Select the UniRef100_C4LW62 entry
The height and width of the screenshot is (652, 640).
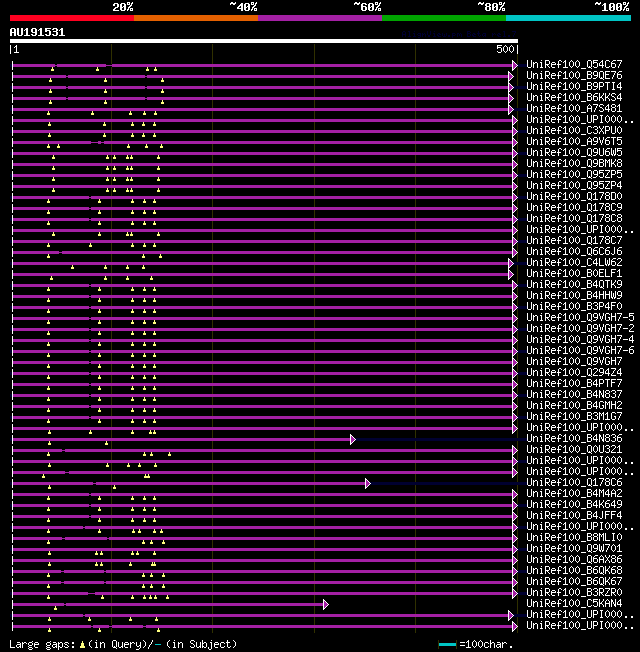(x=574, y=263)
